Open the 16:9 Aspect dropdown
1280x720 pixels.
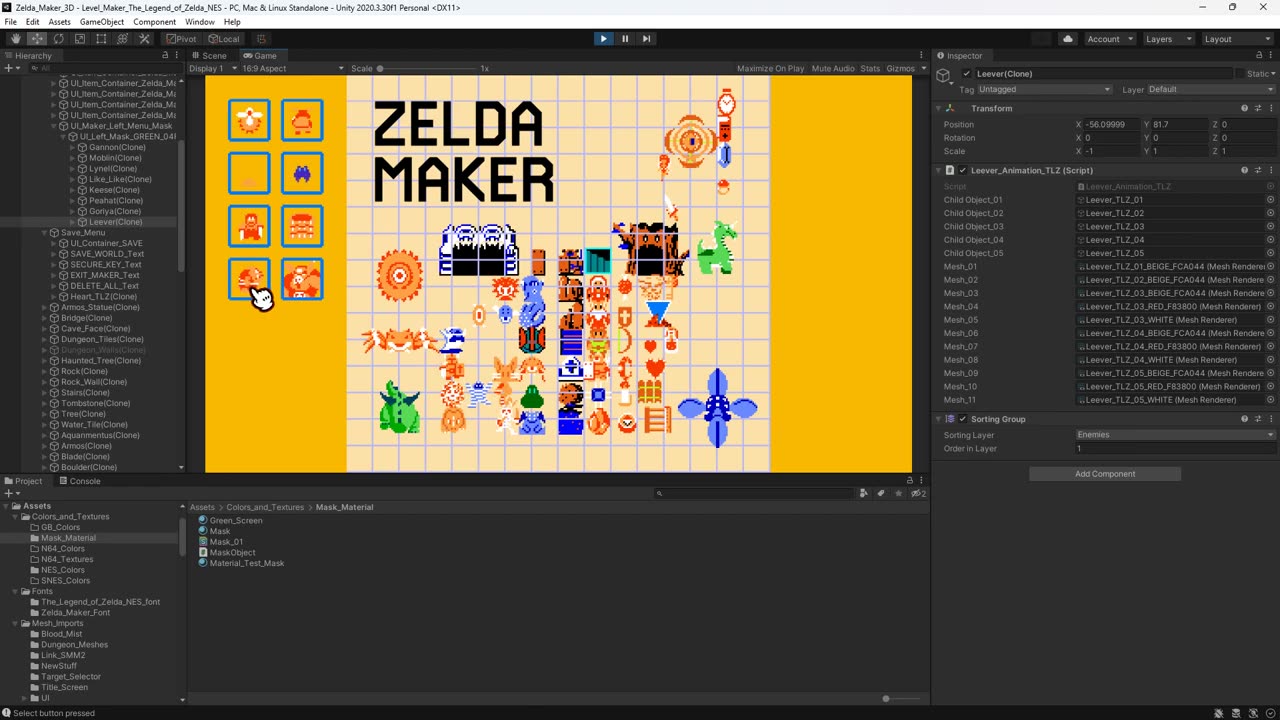pos(292,69)
